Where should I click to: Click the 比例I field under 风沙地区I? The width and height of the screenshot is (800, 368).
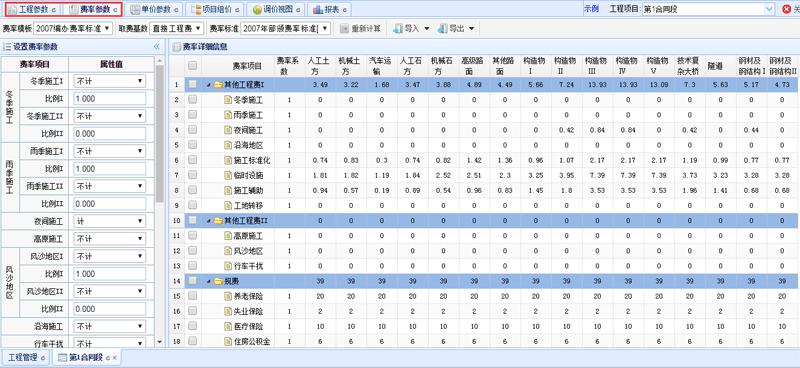pos(110,274)
